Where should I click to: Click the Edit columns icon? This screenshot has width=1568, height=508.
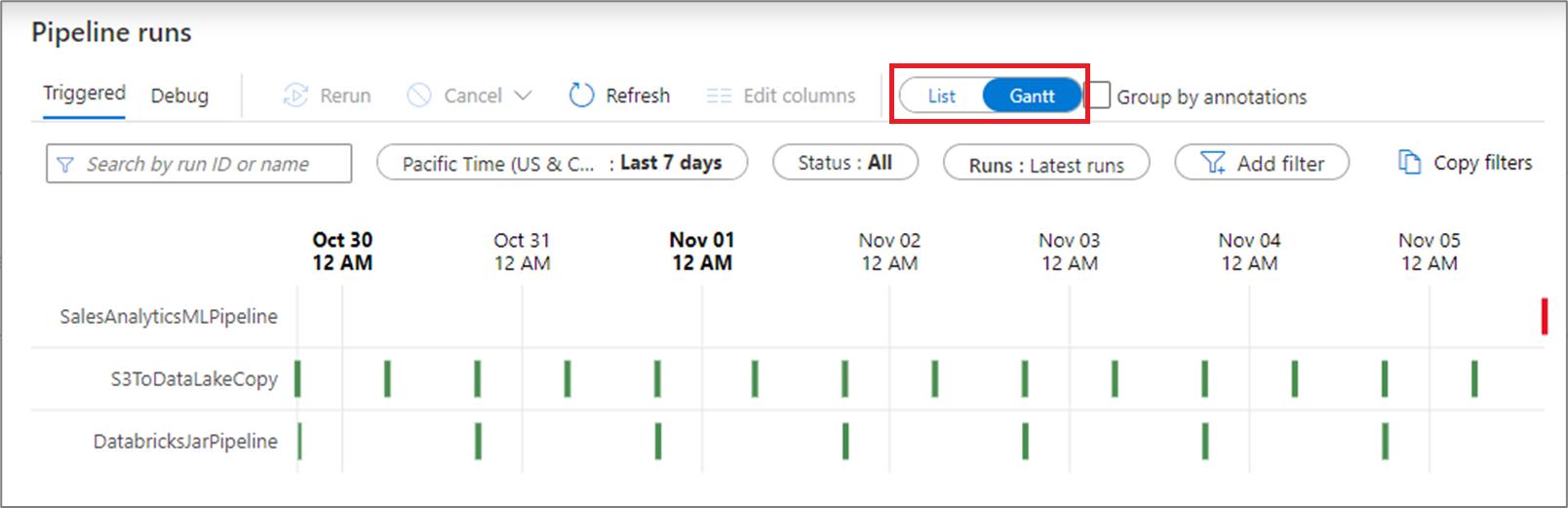pos(719,96)
